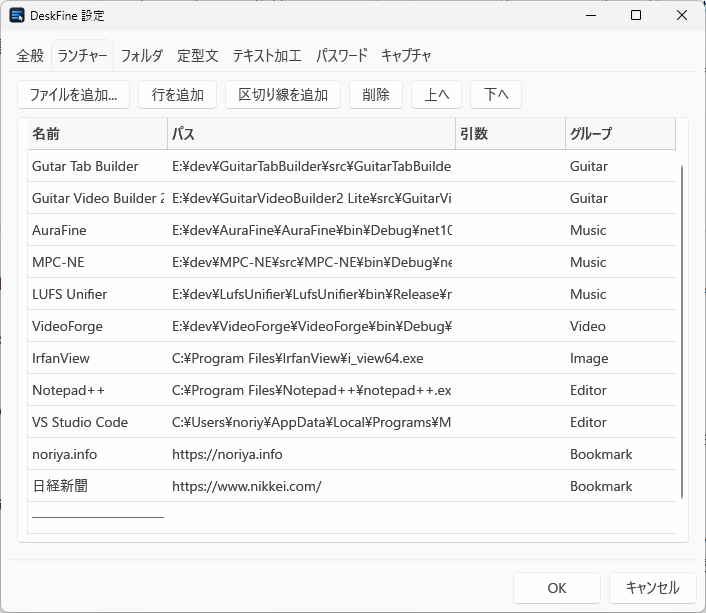This screenshot has width=706, height=613.
Task: Select the VS Studio Code name cell
Action: tap(97, 422)
